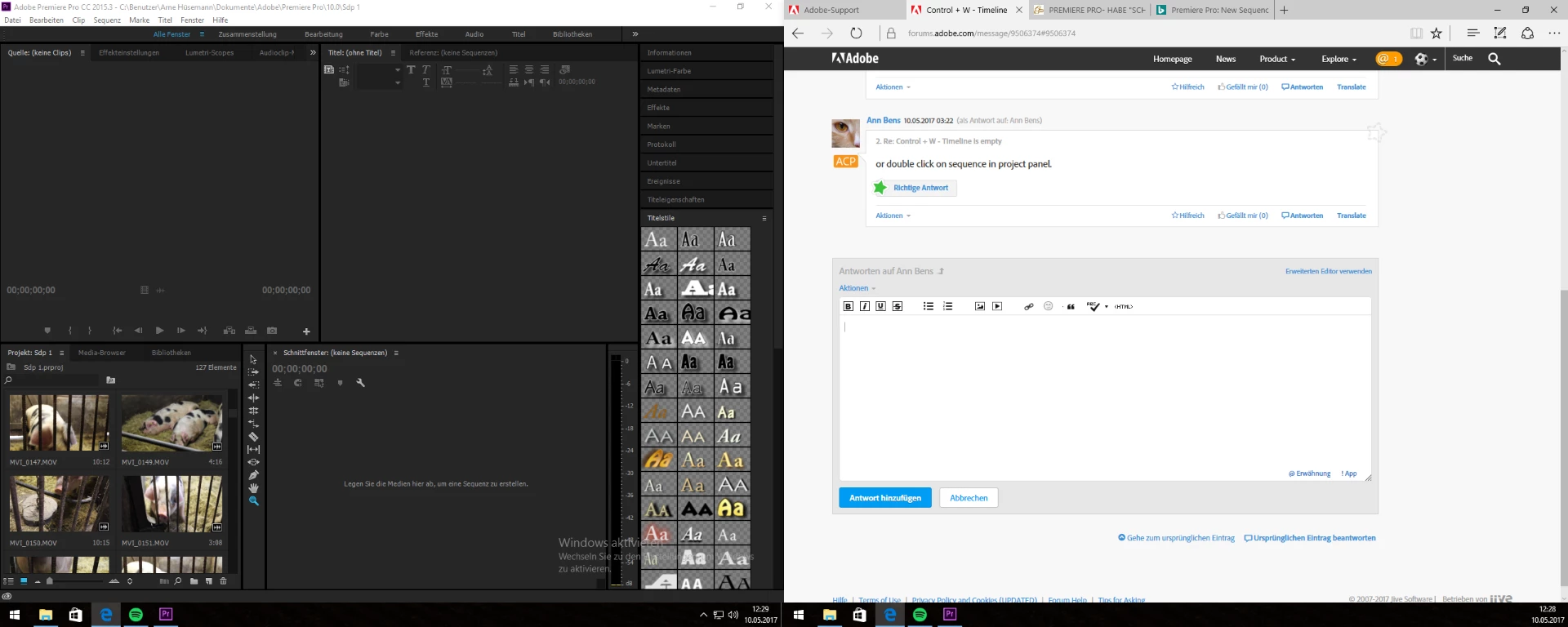Click the Abbrechen button
Viewport: 1568px width, 627px height.
click(969, 498)
